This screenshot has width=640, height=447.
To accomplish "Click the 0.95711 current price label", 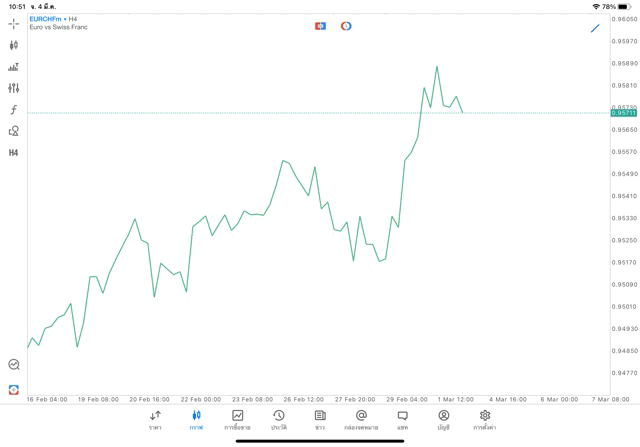I will 624,113.
